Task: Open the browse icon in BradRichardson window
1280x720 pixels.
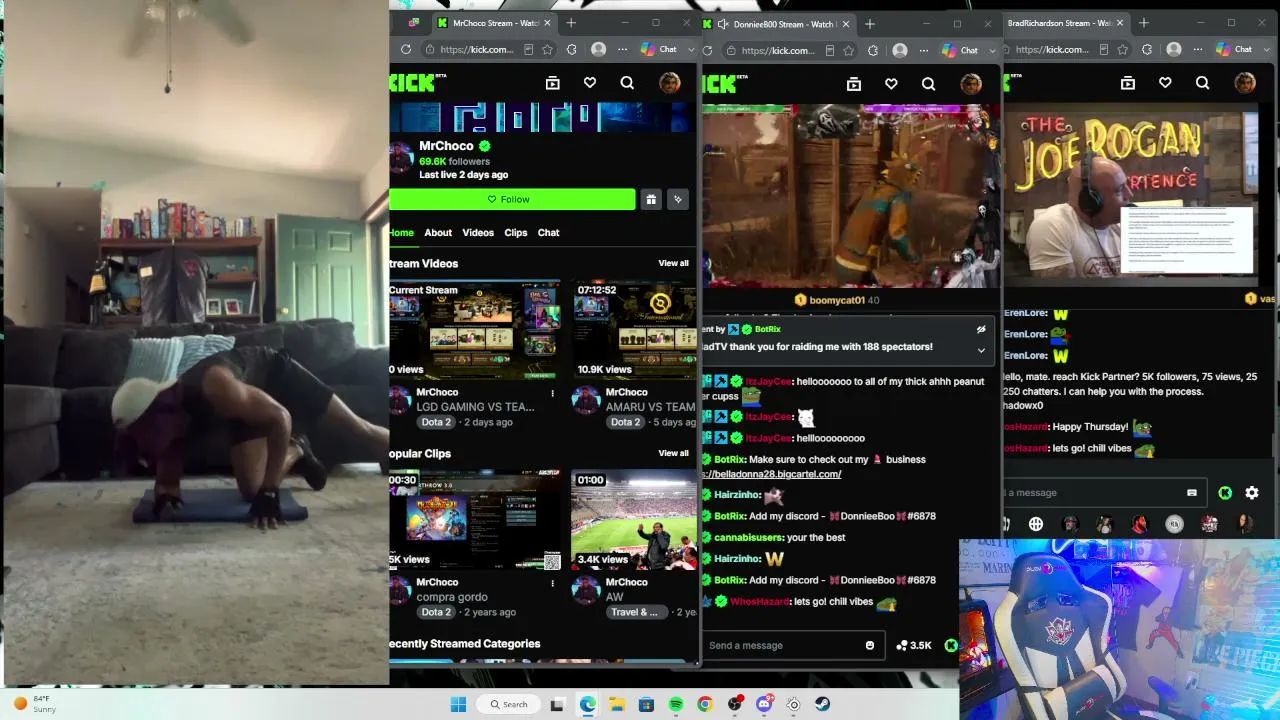Action: click(x=1127, y=83)
